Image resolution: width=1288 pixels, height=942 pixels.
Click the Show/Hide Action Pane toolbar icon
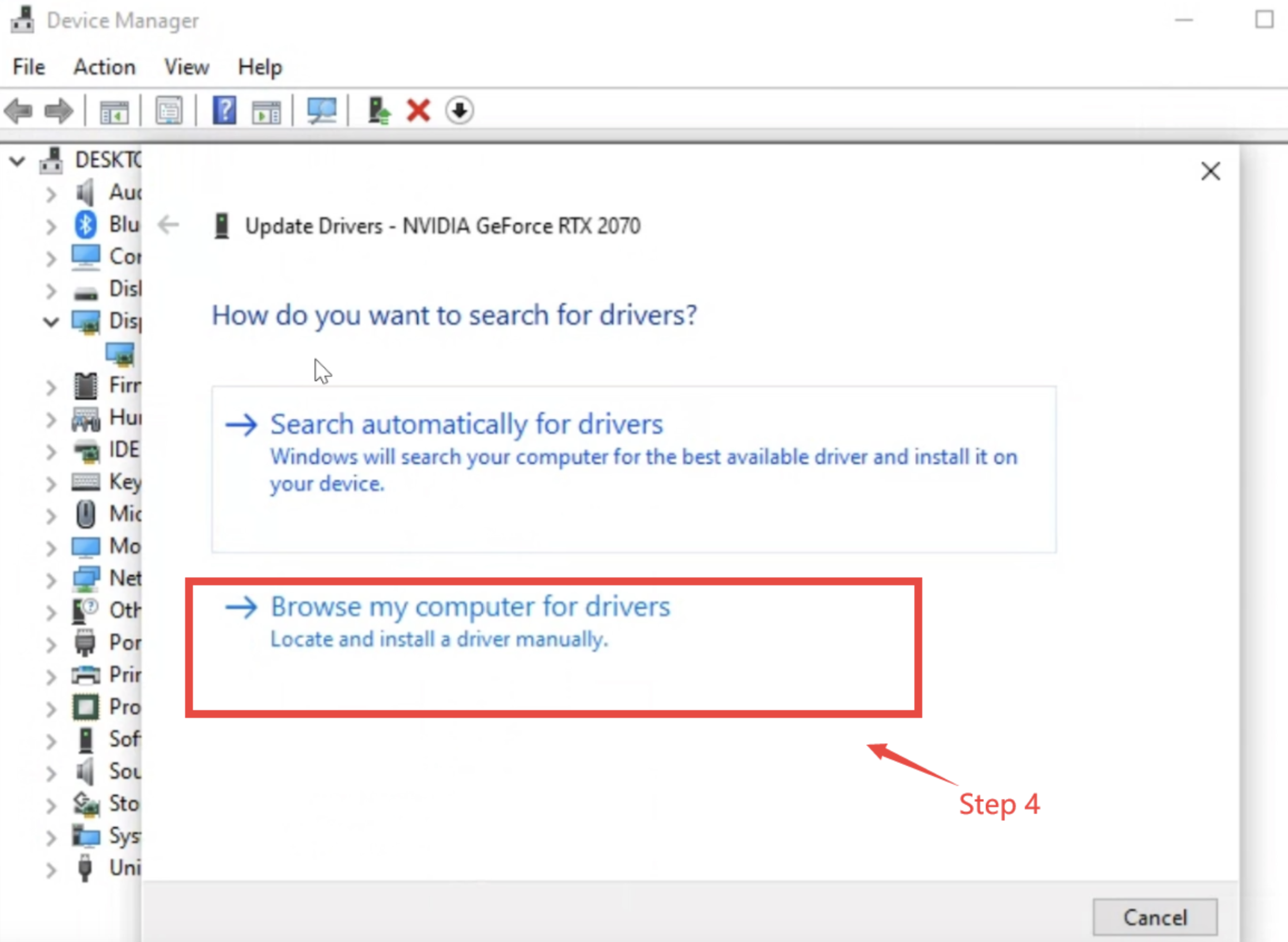click(x=267, y=112)
